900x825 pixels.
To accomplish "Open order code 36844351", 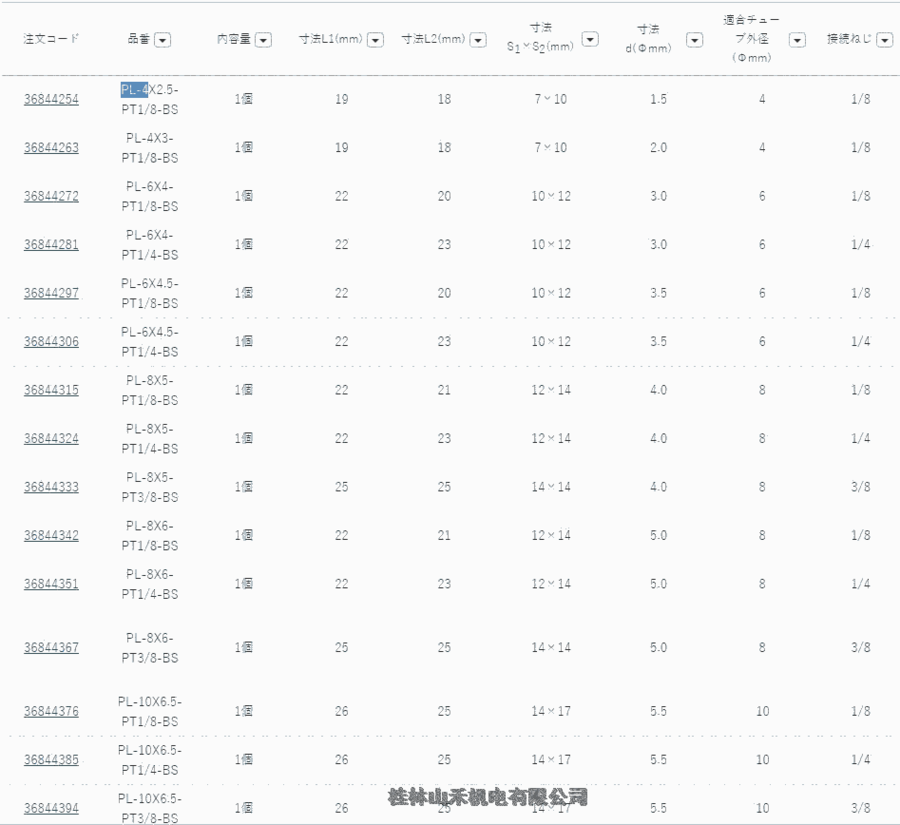I will (51, 584).
